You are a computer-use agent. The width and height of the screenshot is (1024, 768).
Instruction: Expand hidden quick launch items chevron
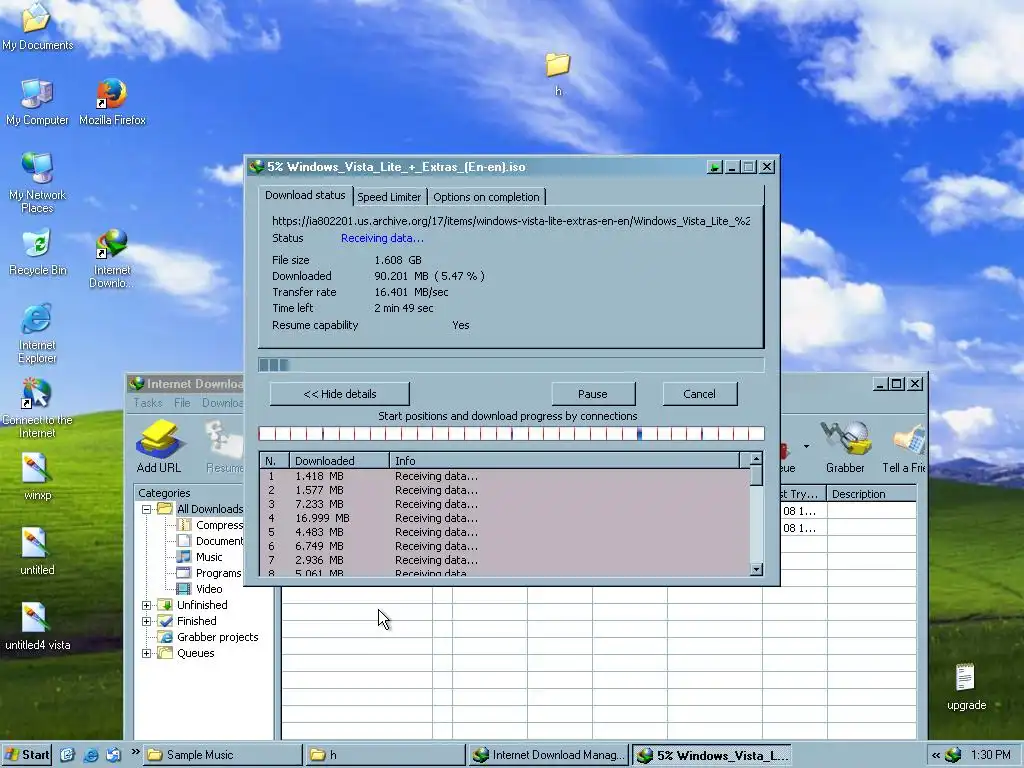[x=135, y=752]
